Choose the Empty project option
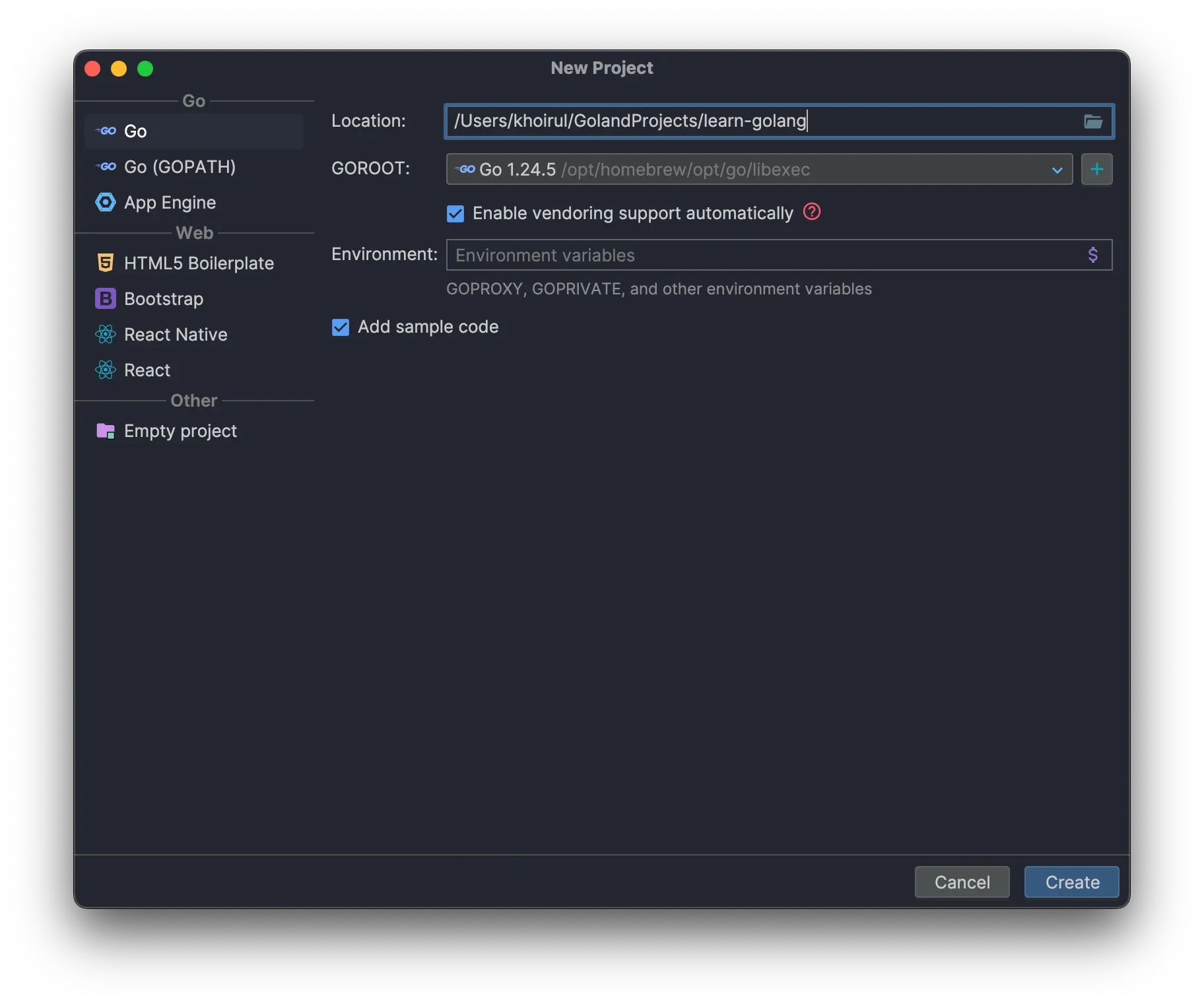 180,430
